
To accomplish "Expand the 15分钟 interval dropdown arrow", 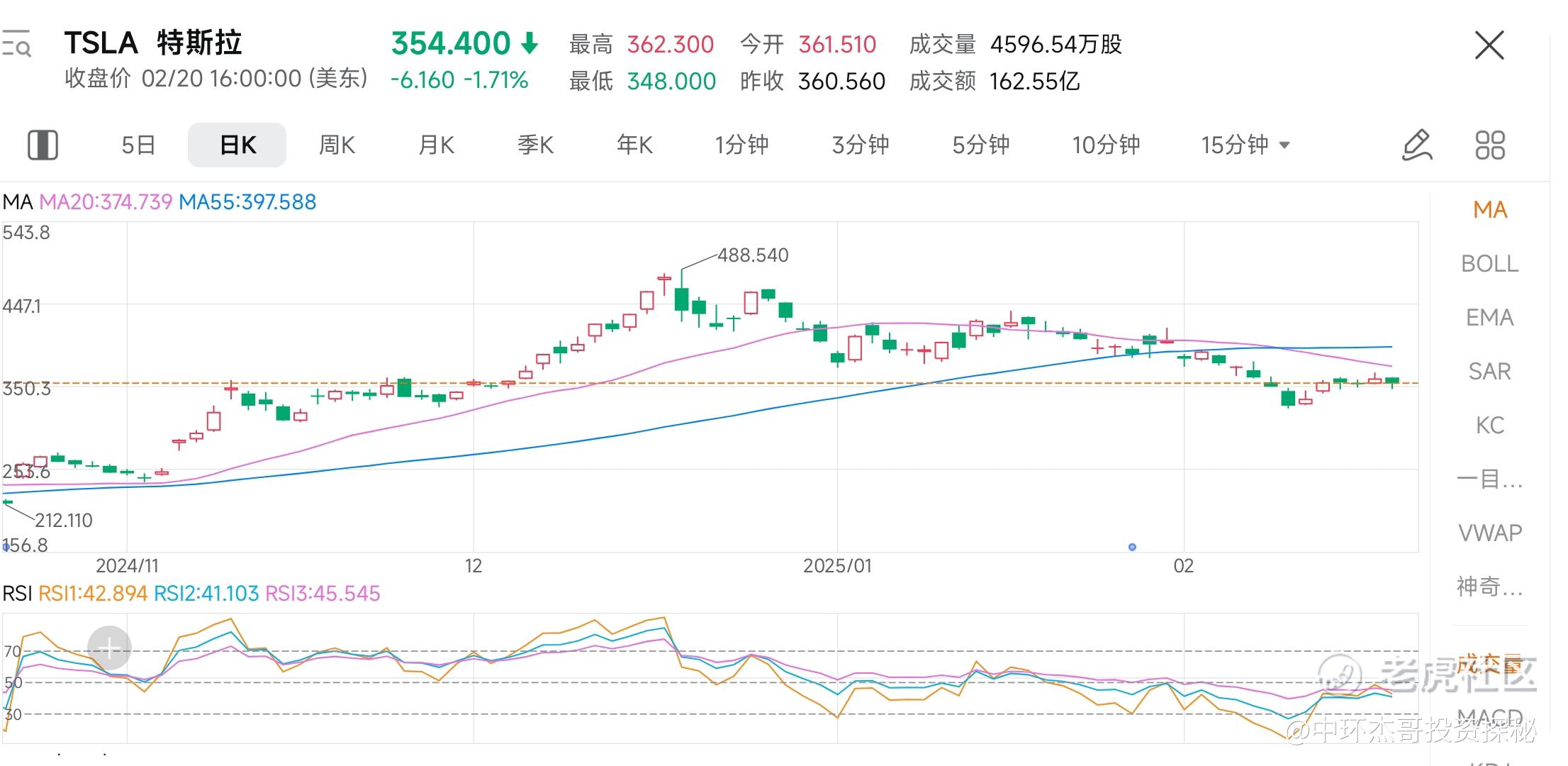I will point(1284,145).
